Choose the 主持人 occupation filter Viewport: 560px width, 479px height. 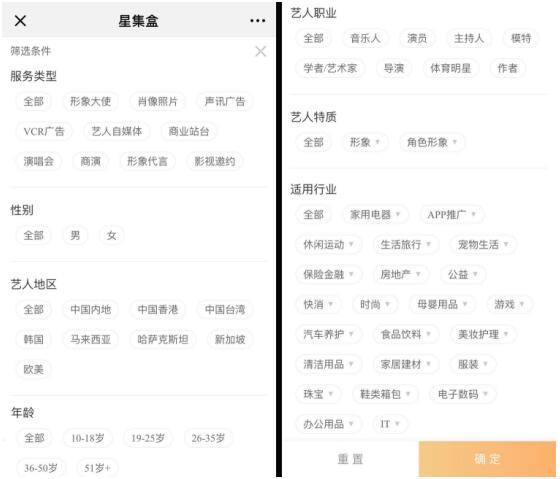(x=469, y=38)
